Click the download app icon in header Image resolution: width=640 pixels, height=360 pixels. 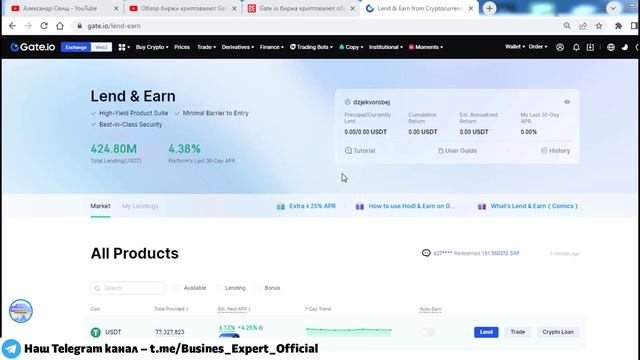coord(590,47)
